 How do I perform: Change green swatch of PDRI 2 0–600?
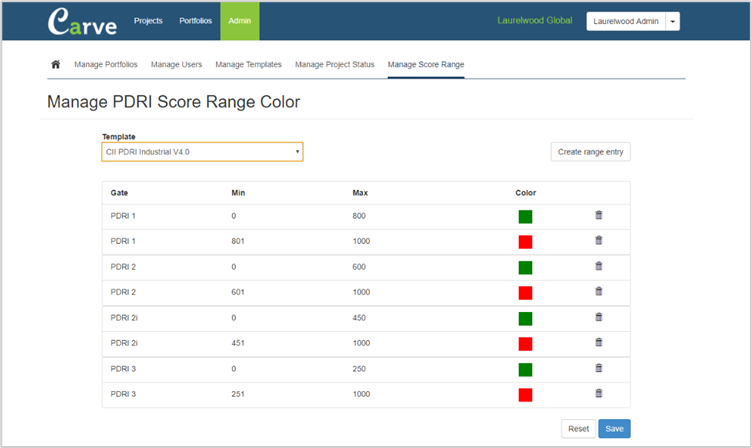pos(525,268)
